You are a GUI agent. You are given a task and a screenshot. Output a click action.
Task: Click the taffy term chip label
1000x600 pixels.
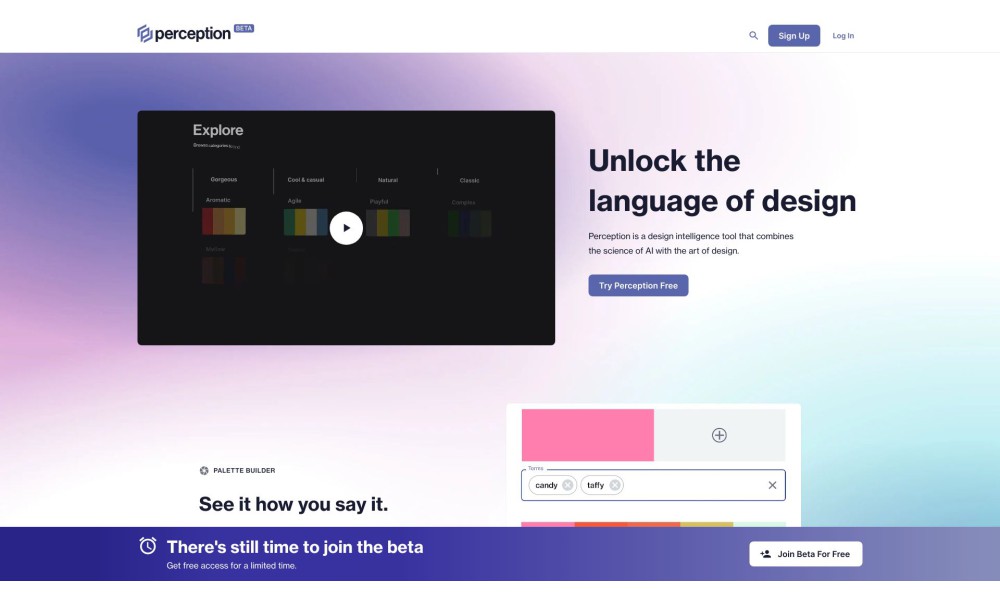596,485
